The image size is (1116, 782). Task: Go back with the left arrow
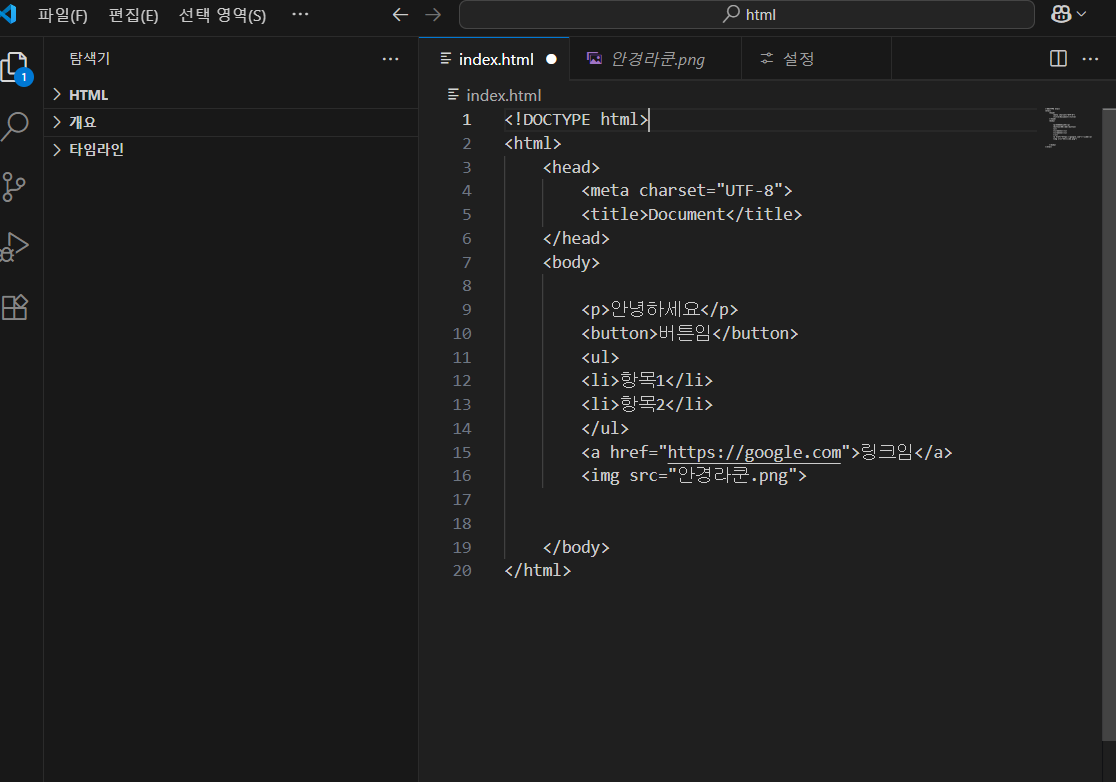[x=401, y=14]
